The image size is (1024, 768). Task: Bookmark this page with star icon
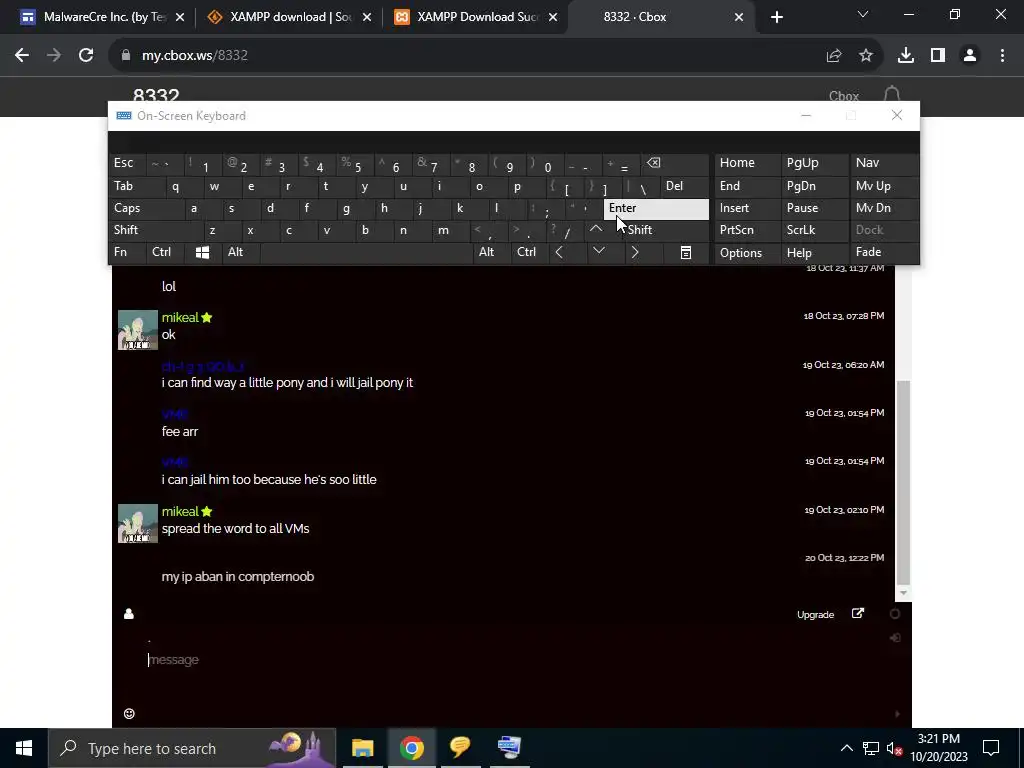coord(866,56)
